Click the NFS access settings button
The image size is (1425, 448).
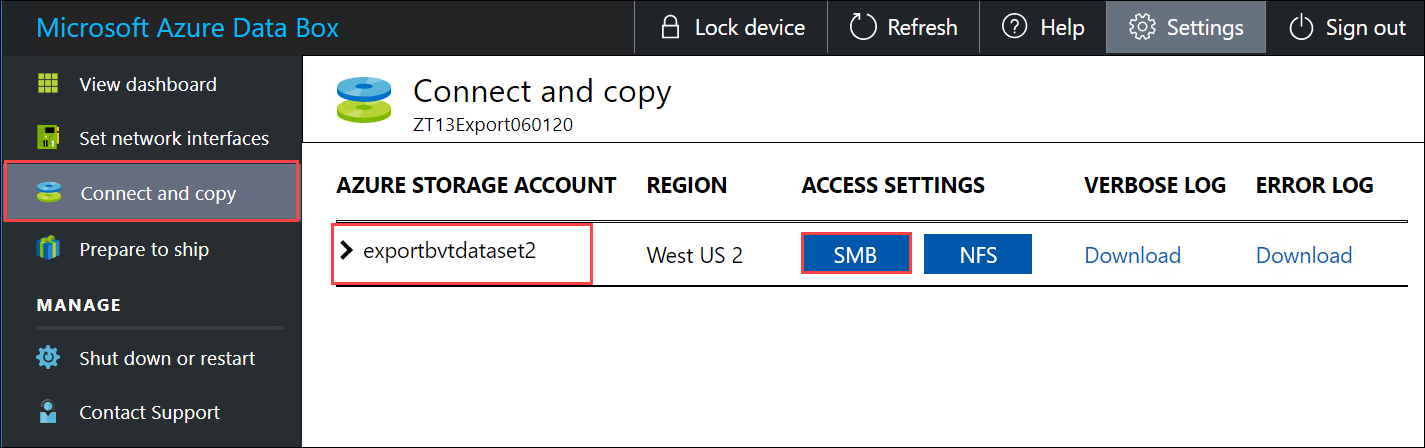click(977, 254)
